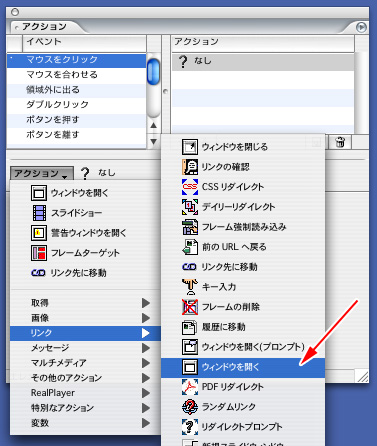
Task: Select the ランダムリンク icon entry
Action: [190, 407]
